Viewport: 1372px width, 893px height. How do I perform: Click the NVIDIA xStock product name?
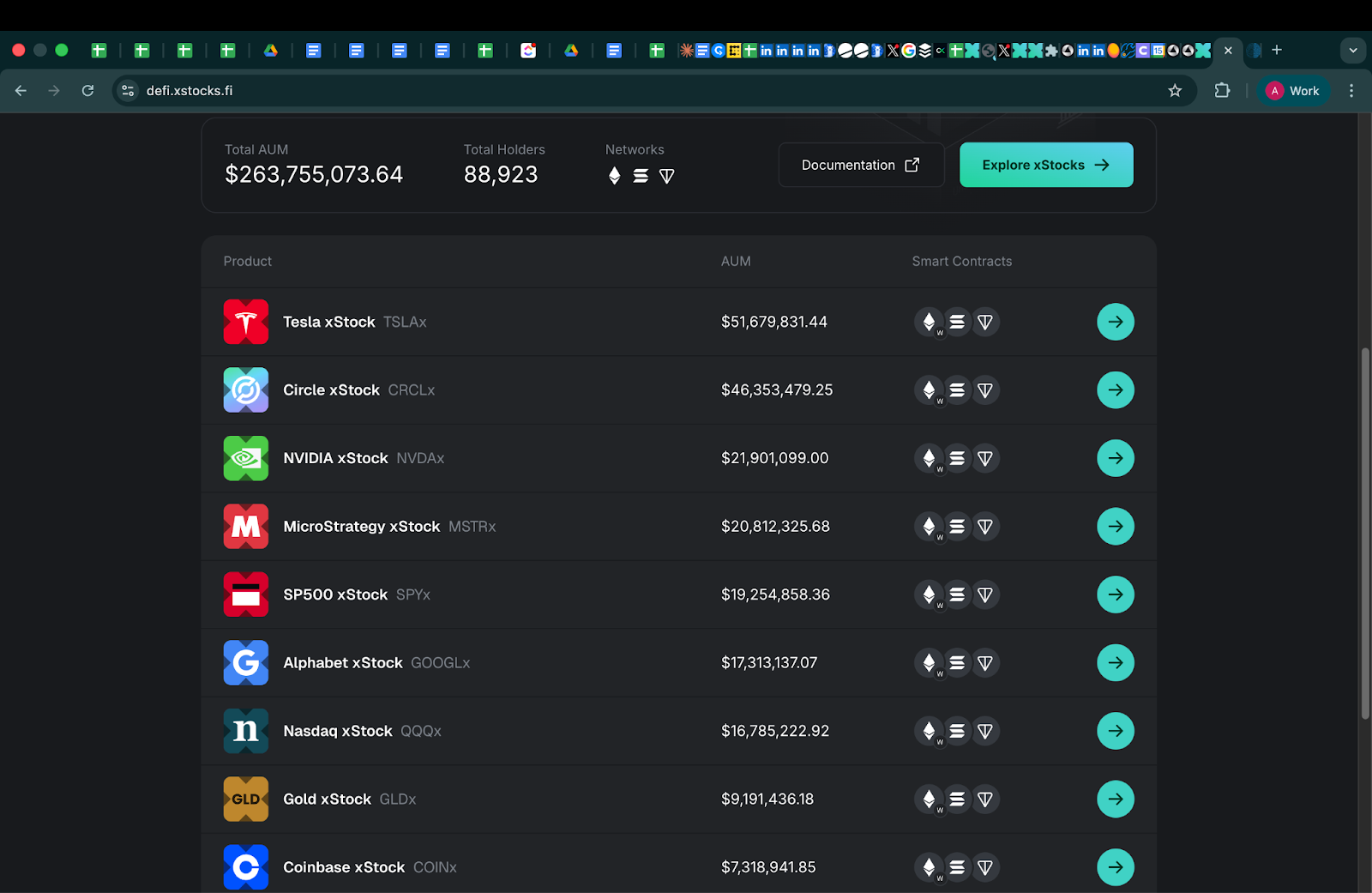335,458
